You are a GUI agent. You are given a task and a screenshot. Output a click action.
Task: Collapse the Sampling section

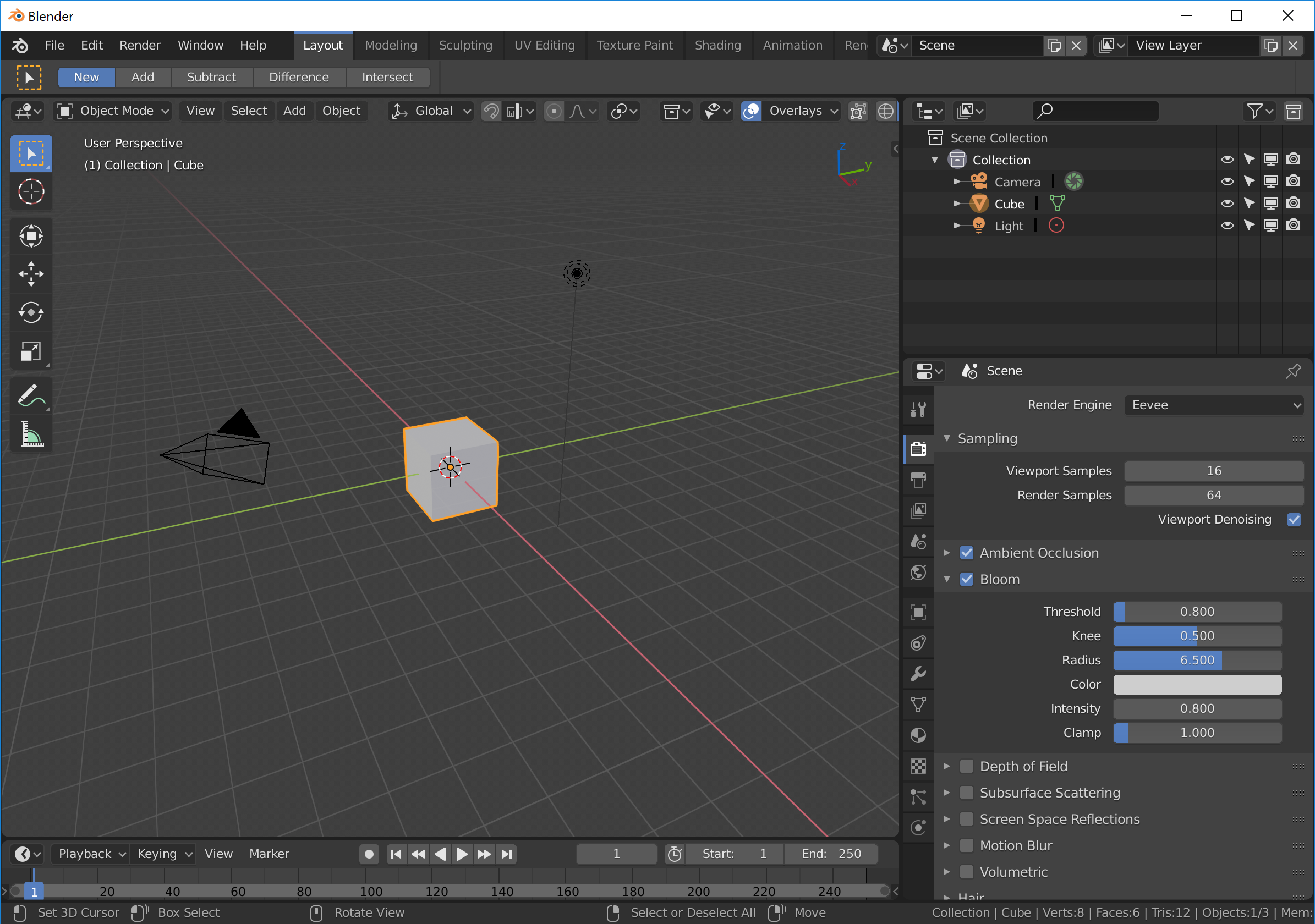pos(947,438)
